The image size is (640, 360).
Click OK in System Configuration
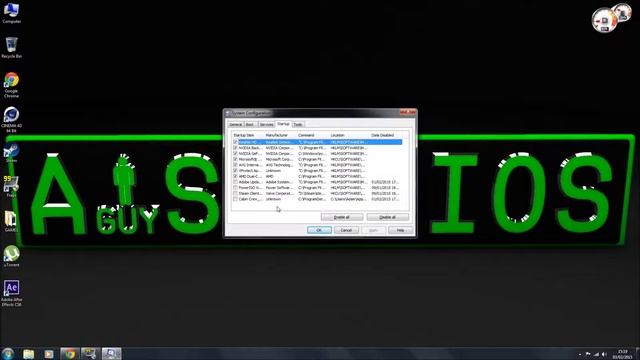coord(319,230)
